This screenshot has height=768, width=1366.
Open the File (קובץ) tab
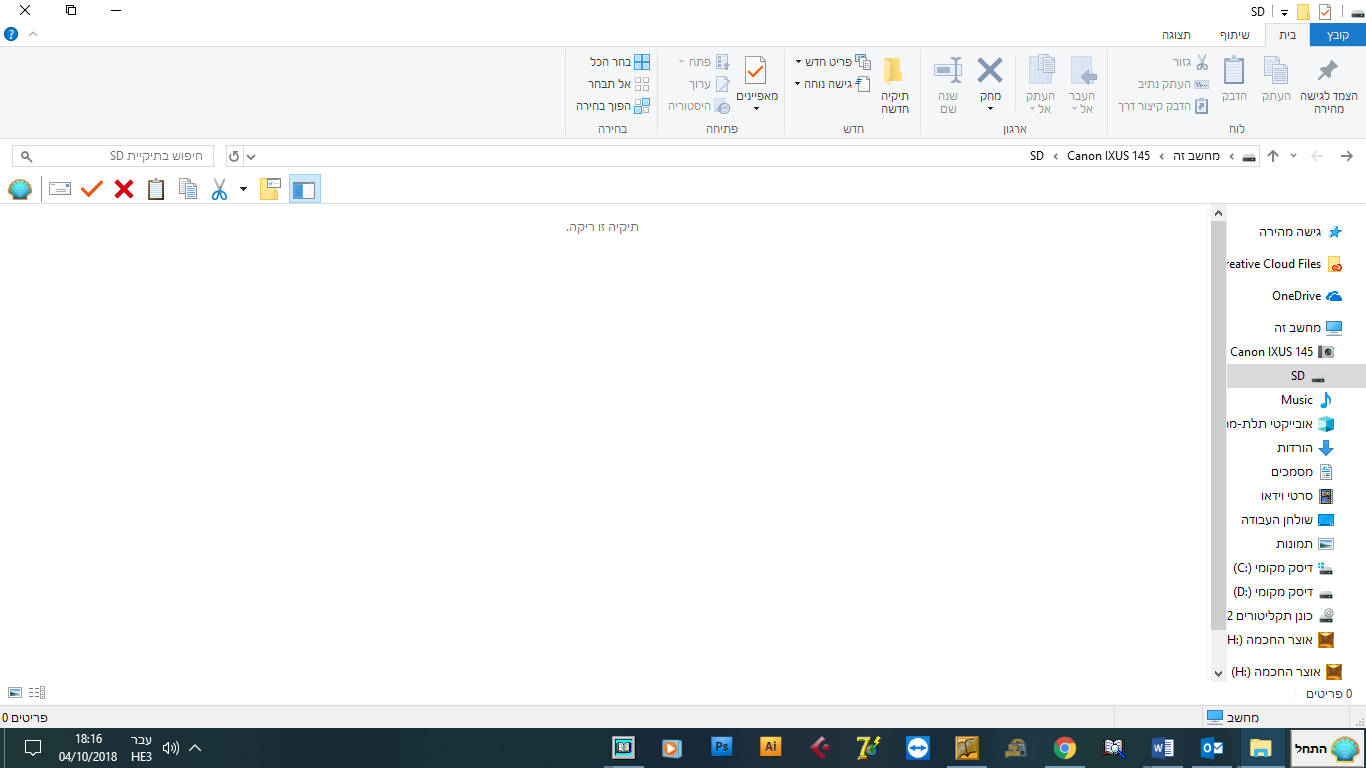point(1337,35)
